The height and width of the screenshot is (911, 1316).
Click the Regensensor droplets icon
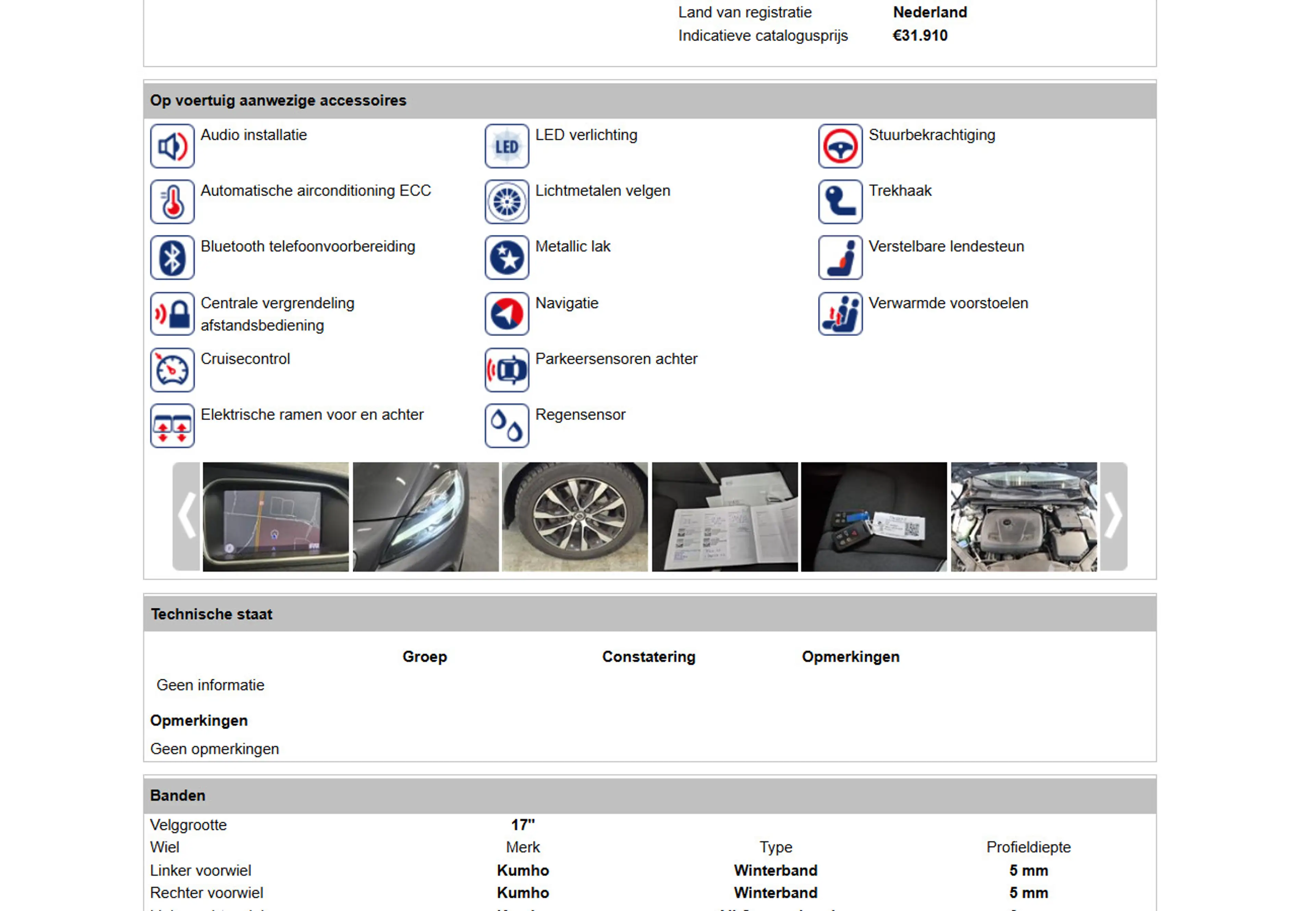tap(507, 426)
